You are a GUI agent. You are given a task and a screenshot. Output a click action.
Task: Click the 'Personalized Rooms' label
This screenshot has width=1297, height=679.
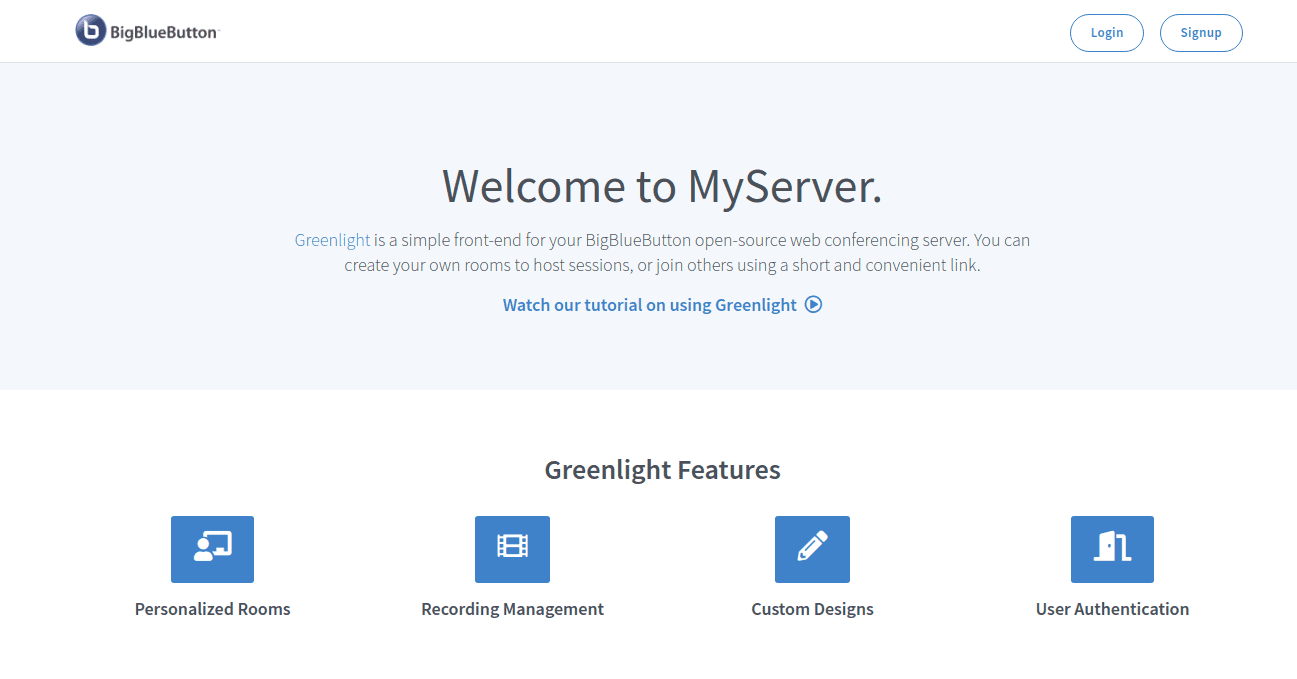[212, 609]
